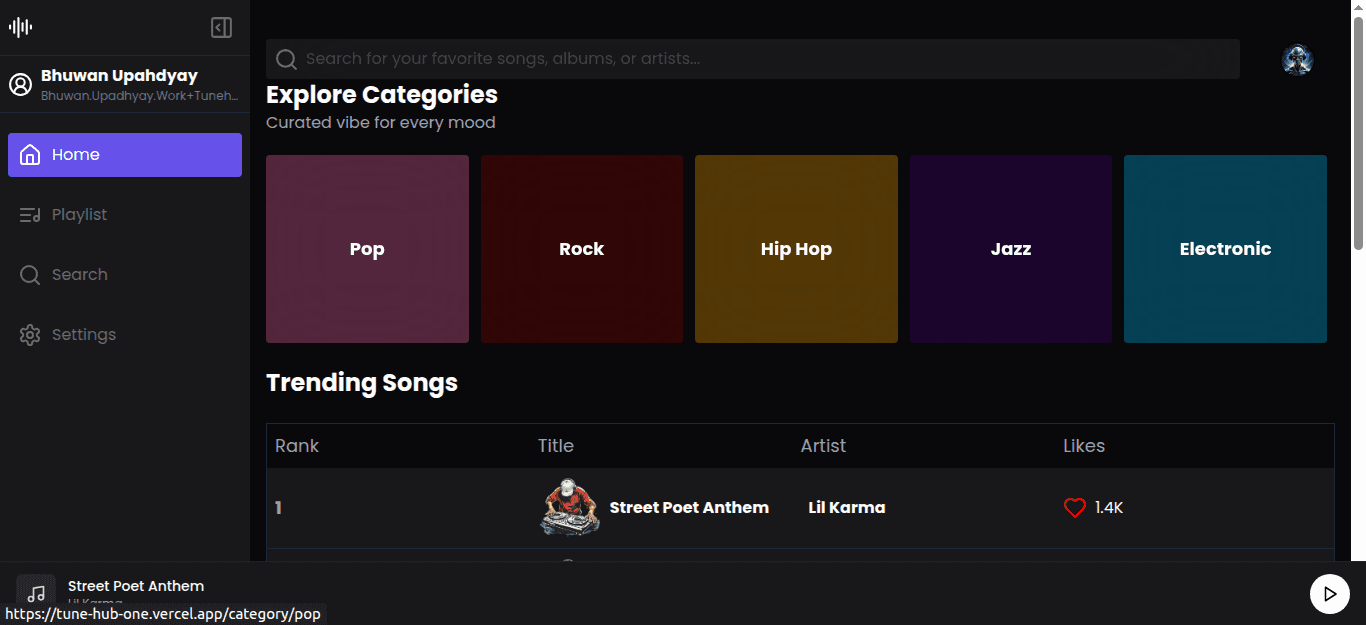Browse the Rock category
Image resolution: width=1366 pixels, height=625 pixels.
[x=581, y=249]
